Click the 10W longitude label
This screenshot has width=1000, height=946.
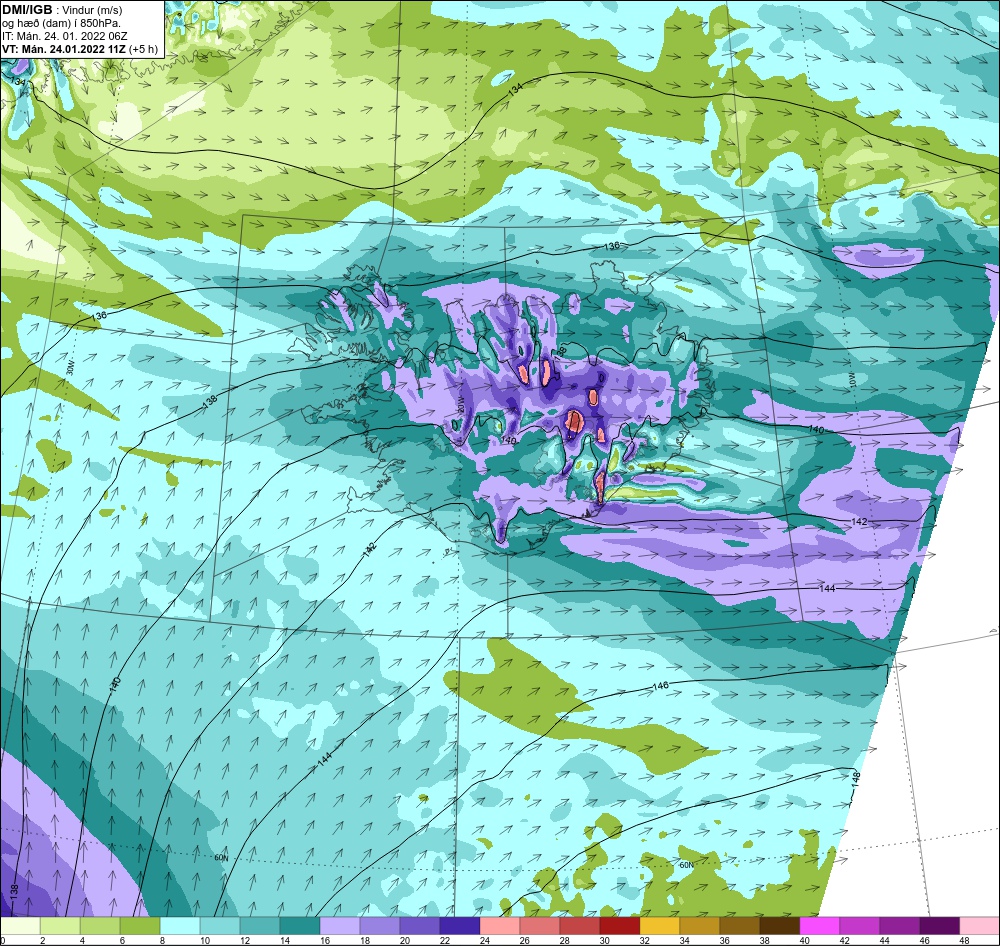coord(853,380)
